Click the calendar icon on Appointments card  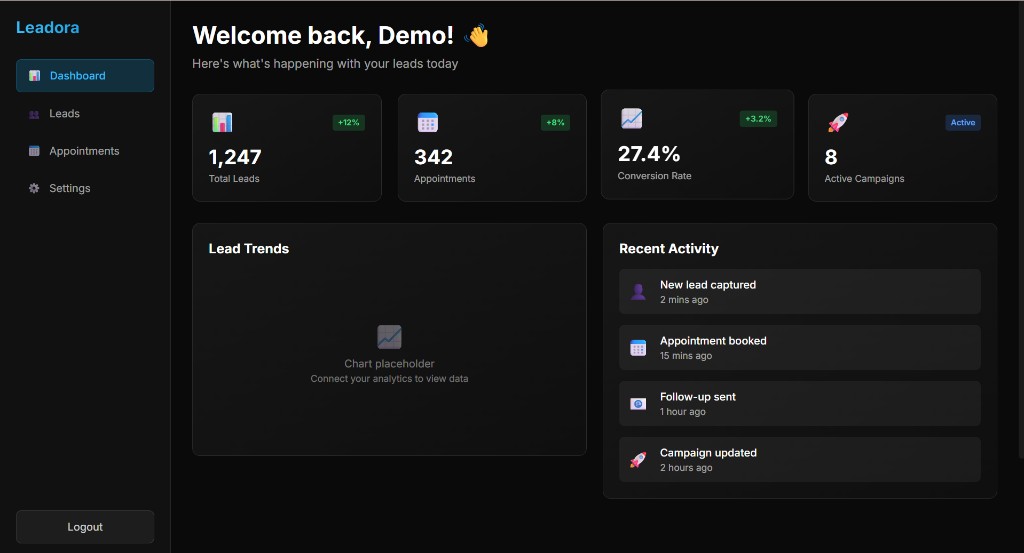coord(428,122)
